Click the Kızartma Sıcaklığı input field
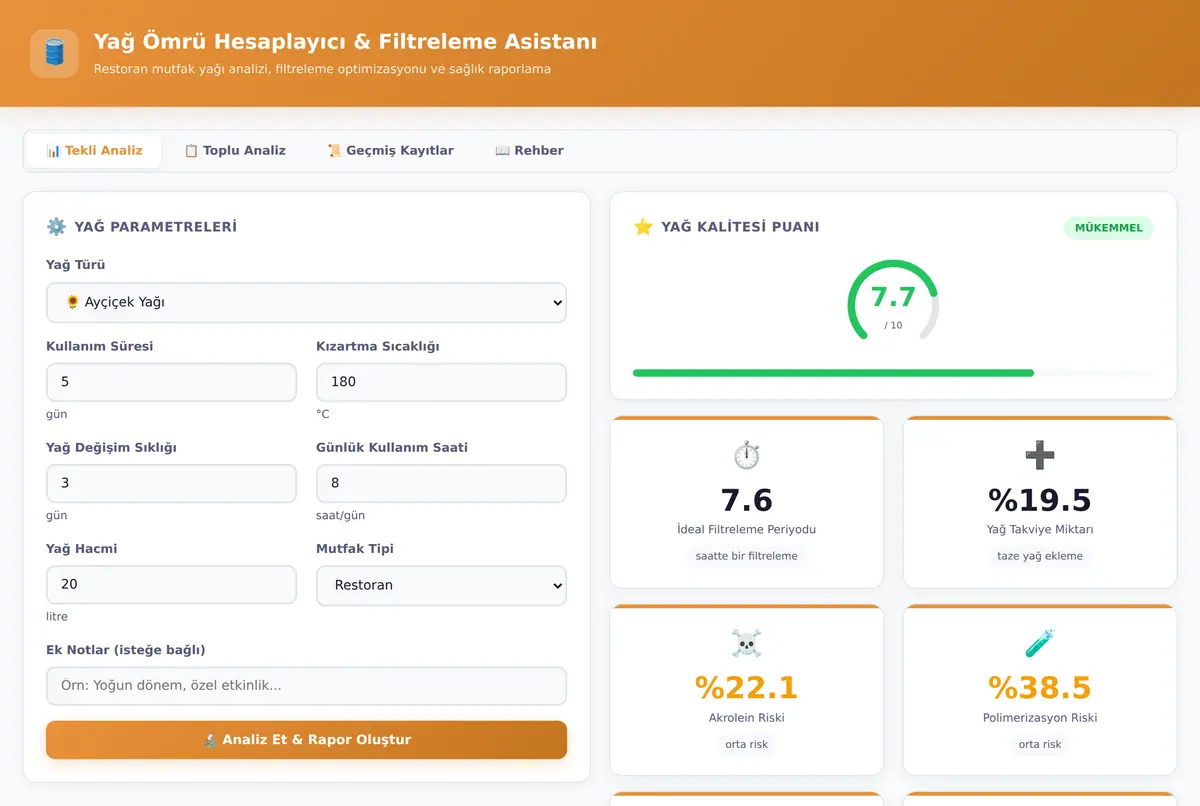The width and height of the screenshot is (1200, 806). [x=441, y=382]
